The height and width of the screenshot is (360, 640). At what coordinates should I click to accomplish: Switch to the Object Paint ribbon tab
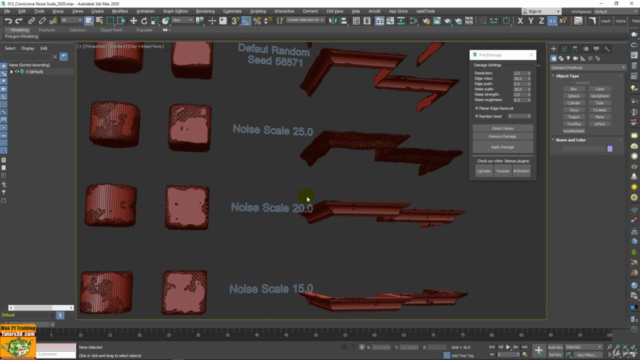click(111, 30)
